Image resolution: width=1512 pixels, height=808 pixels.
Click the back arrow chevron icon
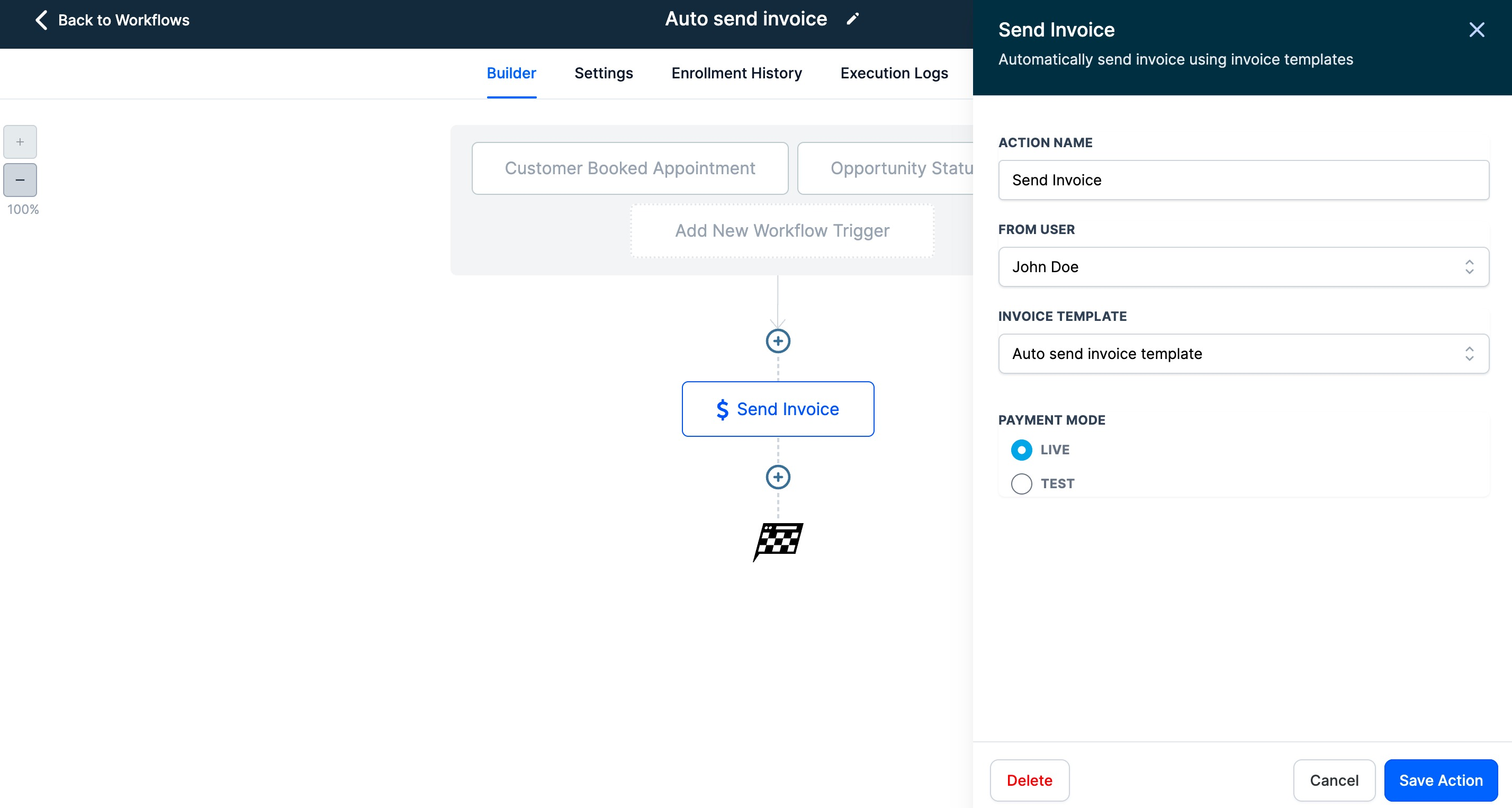pyautogui.click(x=40, y=20)
